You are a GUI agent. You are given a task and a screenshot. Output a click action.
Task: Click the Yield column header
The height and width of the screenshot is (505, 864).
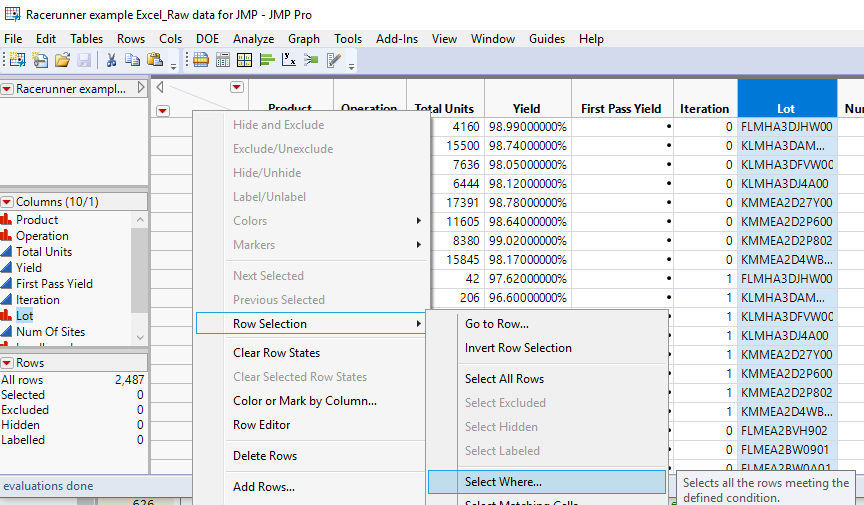(x=528, y=98)
